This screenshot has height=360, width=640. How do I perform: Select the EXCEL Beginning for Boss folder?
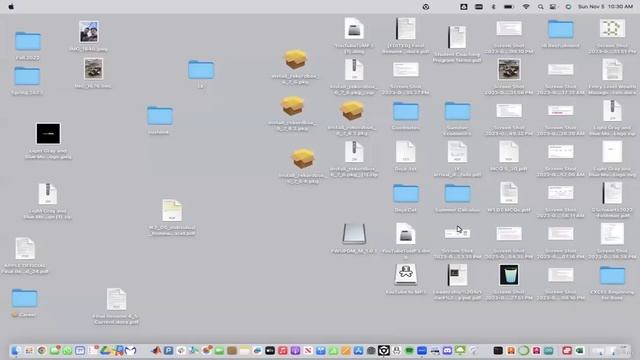tap(612, 276)
